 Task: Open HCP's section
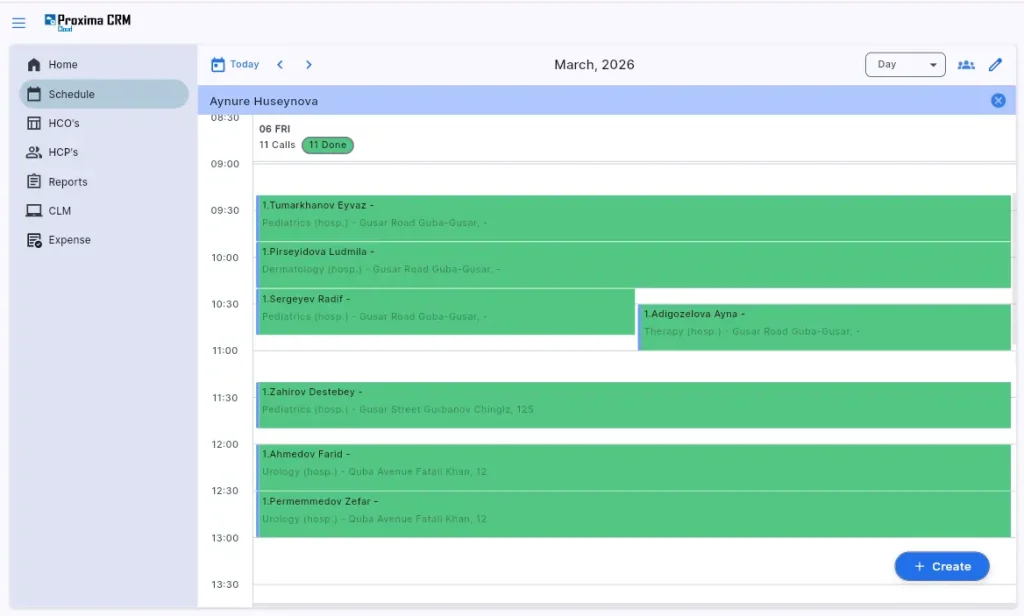104,152
